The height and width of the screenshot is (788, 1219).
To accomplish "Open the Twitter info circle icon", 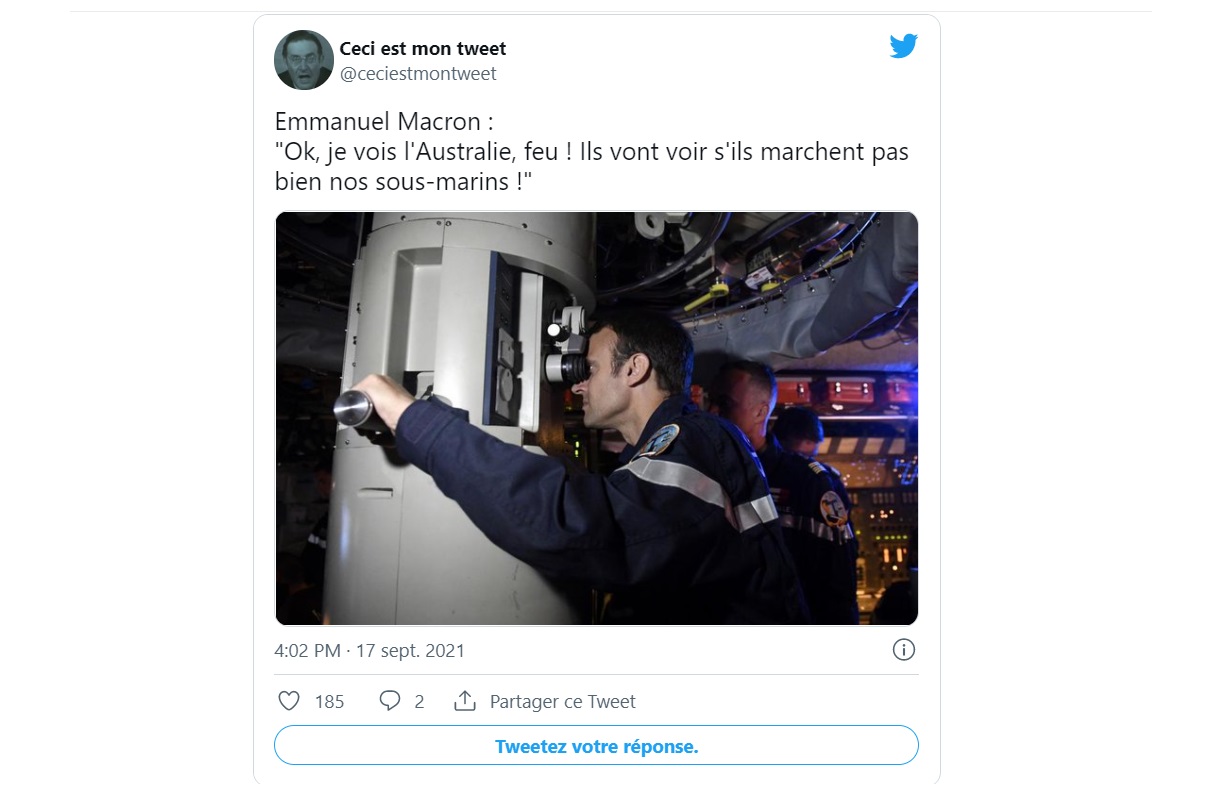I will (903, 650).
